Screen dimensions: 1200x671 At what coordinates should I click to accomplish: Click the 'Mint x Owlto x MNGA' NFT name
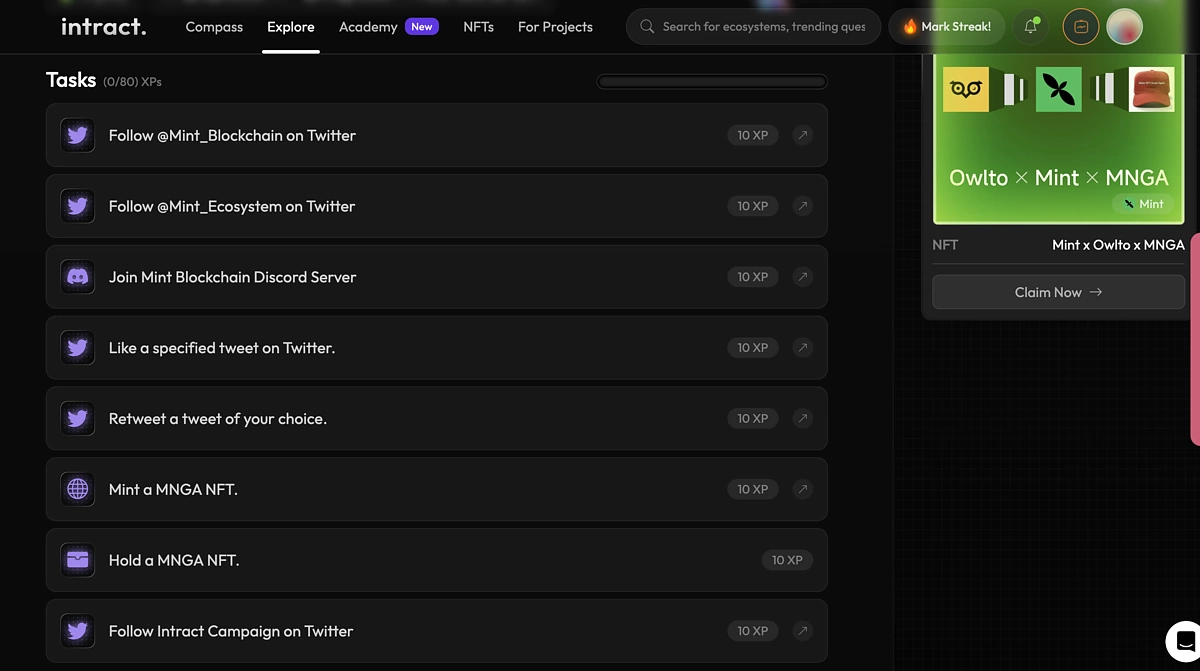pos(1118,245)
